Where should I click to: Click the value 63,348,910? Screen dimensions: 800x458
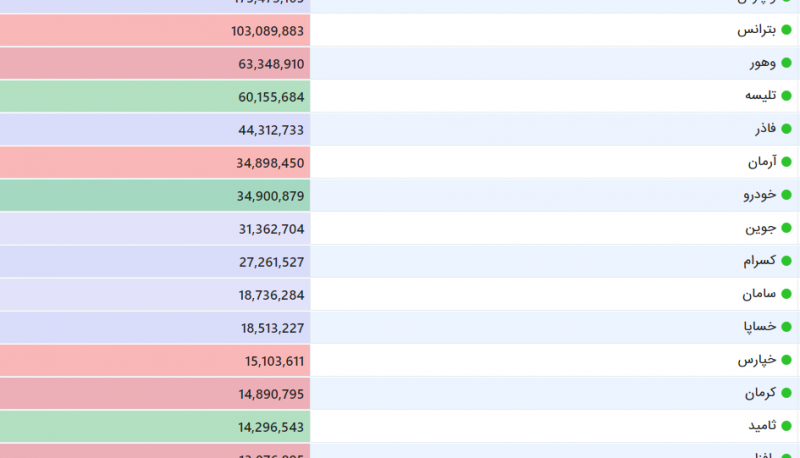(271, 64)
